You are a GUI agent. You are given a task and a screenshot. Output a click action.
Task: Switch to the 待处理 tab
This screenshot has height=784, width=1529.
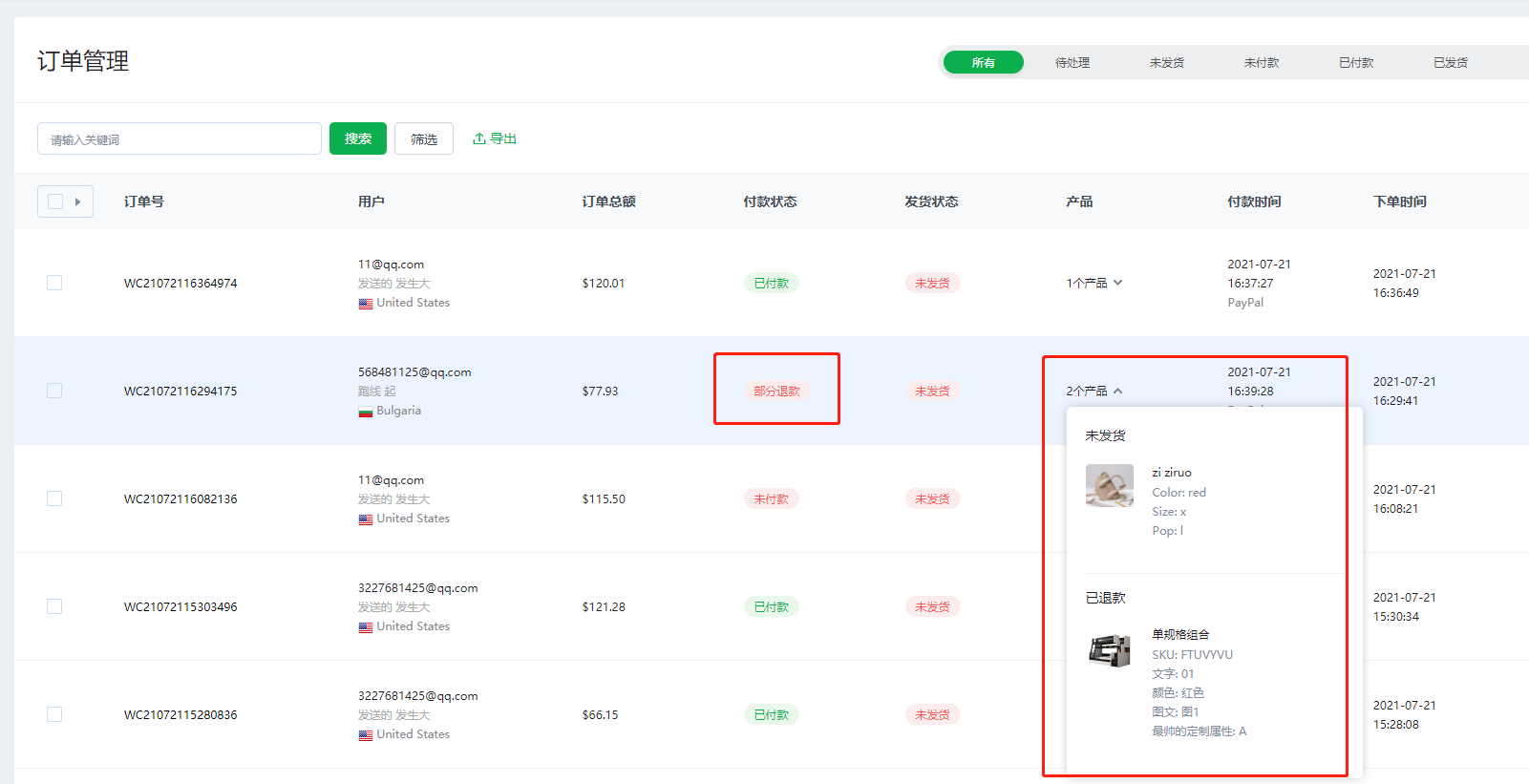[1072, 63]
